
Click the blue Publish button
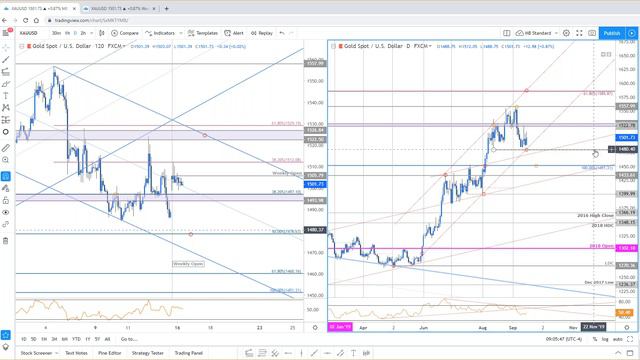(611, 33)
